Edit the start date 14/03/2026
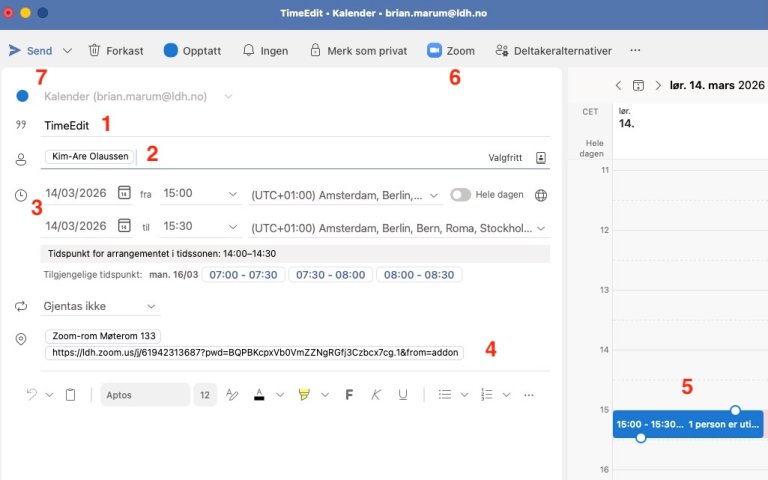 76,193
